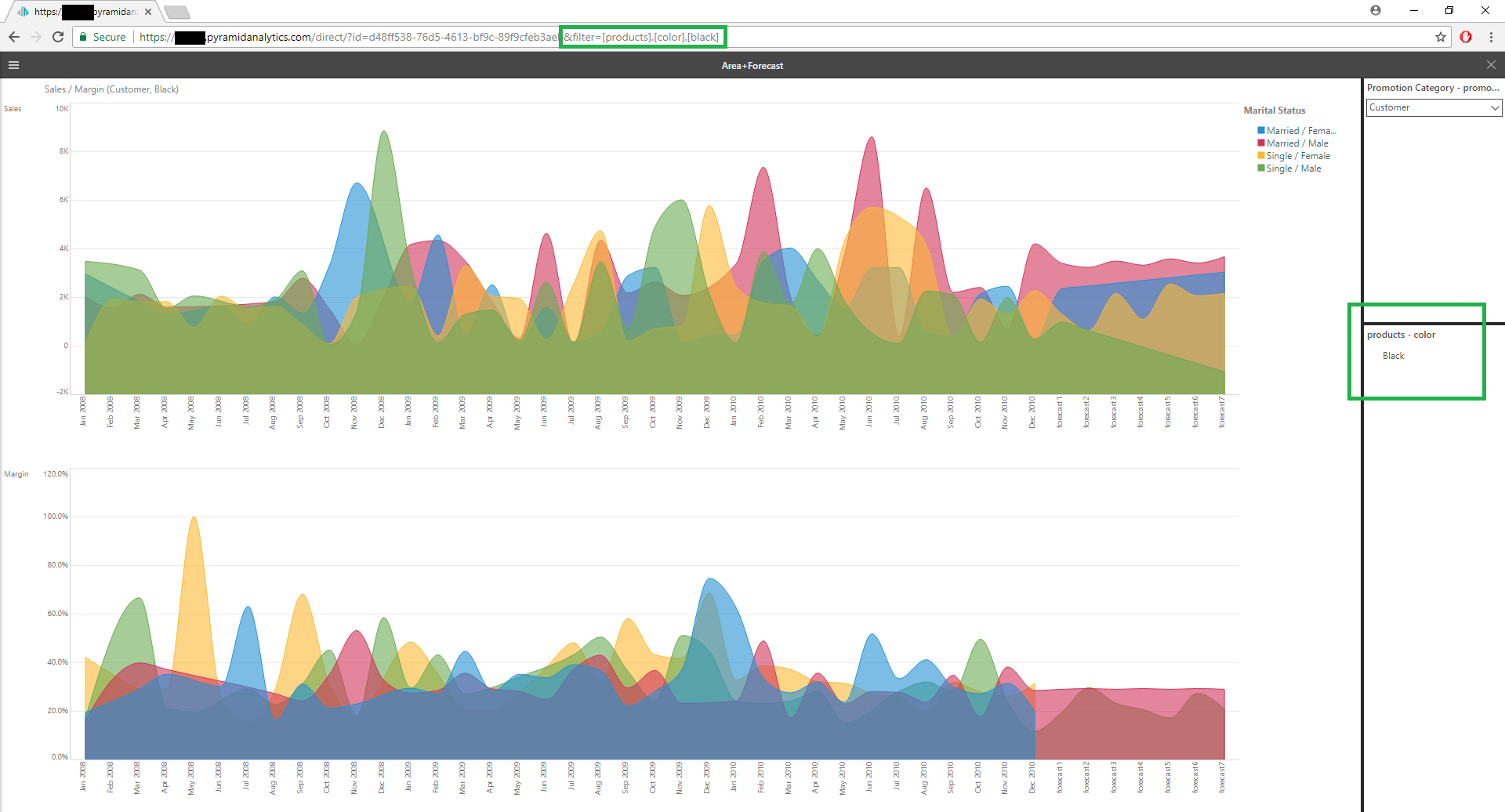The height and width of the screenshot is (812, 1505).
Task: Close the Area+Forecast presentation panel
Action: pos(1491,65)
